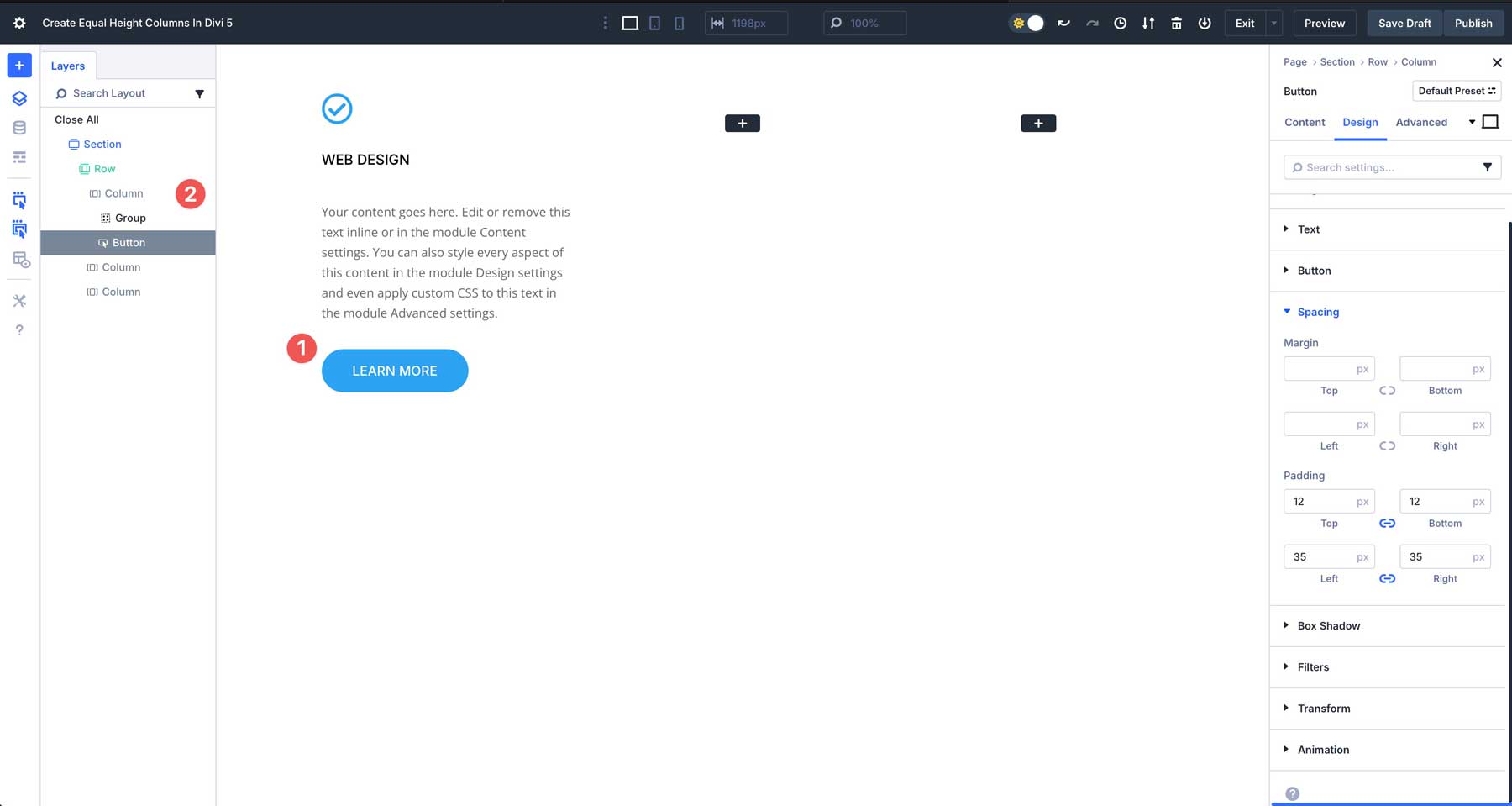Click the blue checkmark circle icon on canvas

337,108
